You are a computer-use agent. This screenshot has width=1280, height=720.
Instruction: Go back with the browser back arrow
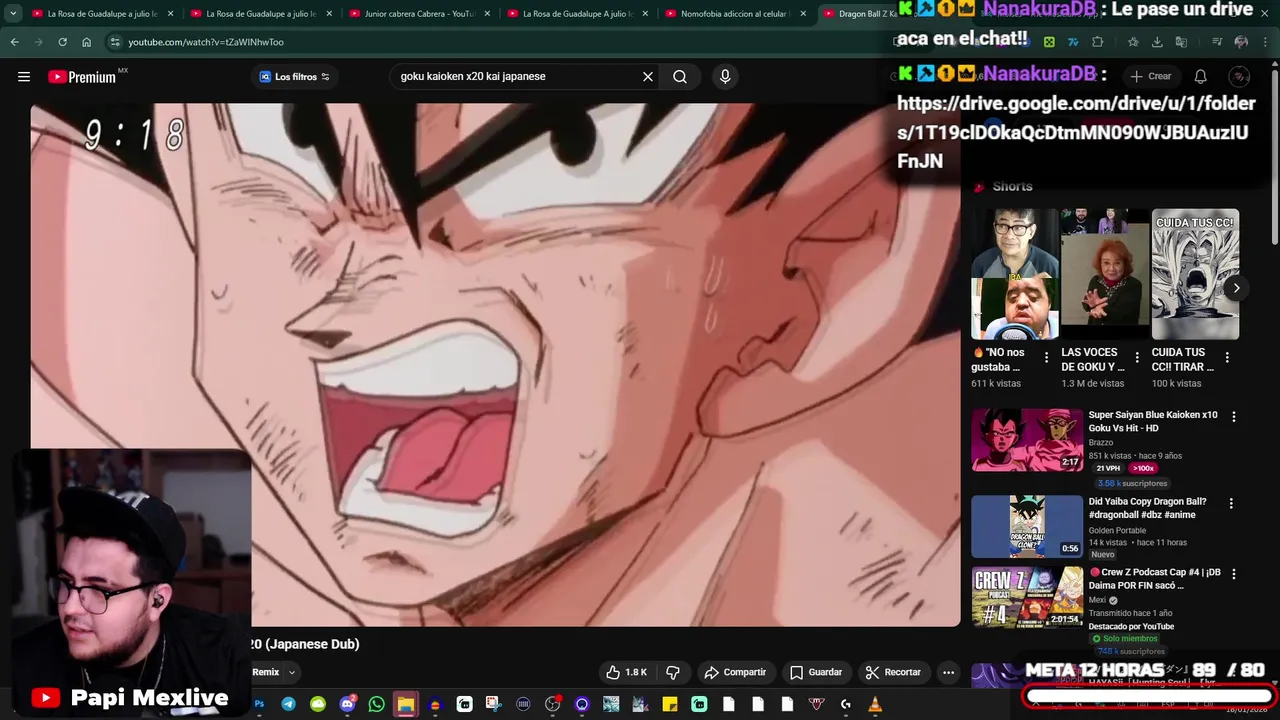14,42
